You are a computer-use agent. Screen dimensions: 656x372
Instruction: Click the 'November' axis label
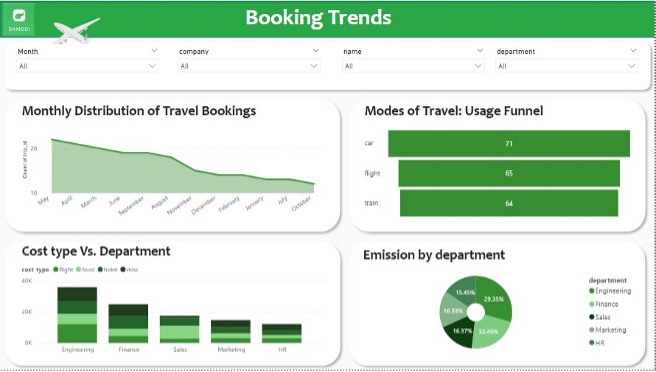[x=179, y=205]
